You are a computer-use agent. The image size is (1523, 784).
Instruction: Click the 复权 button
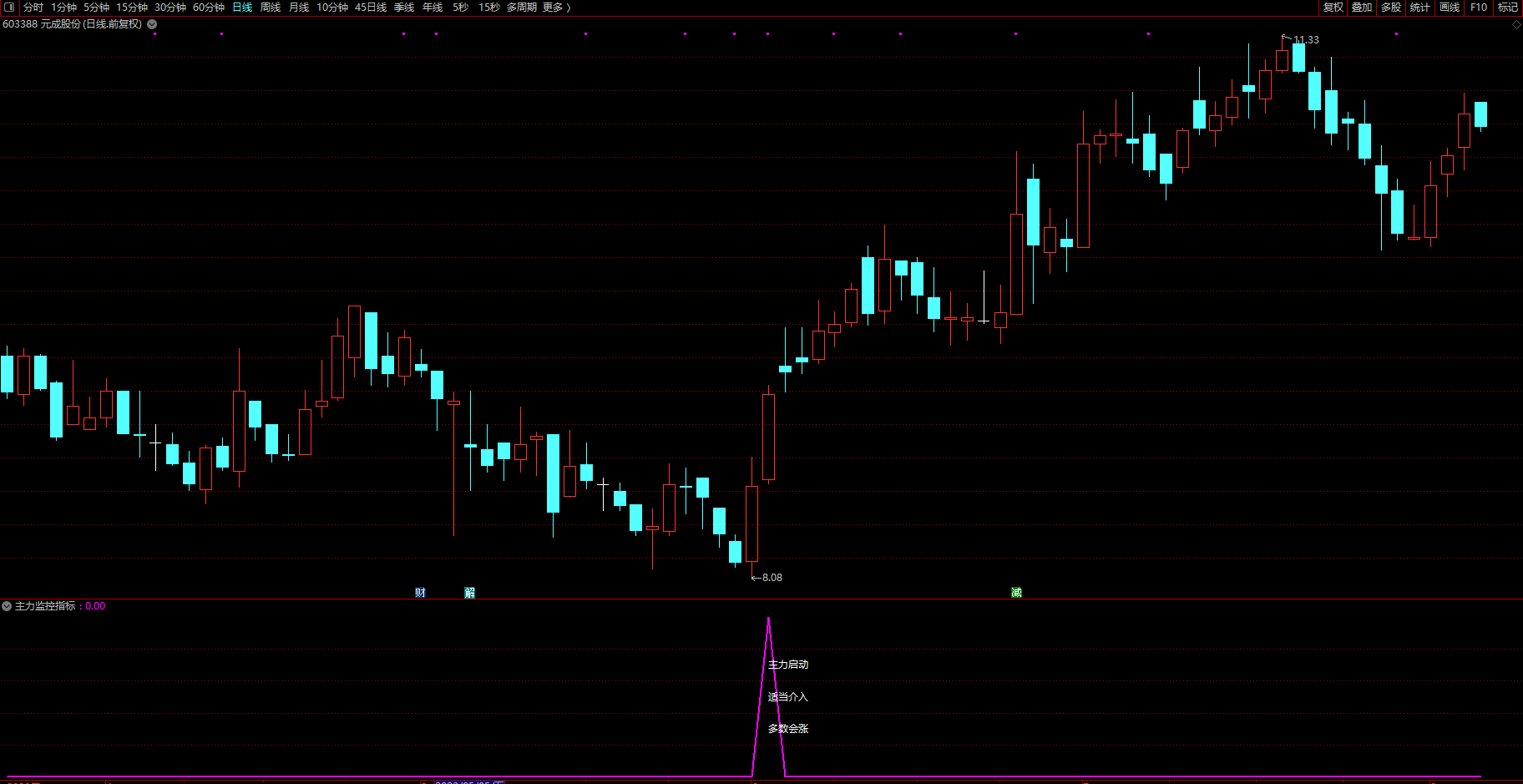pyautogui.click(x=1333, y=7)
